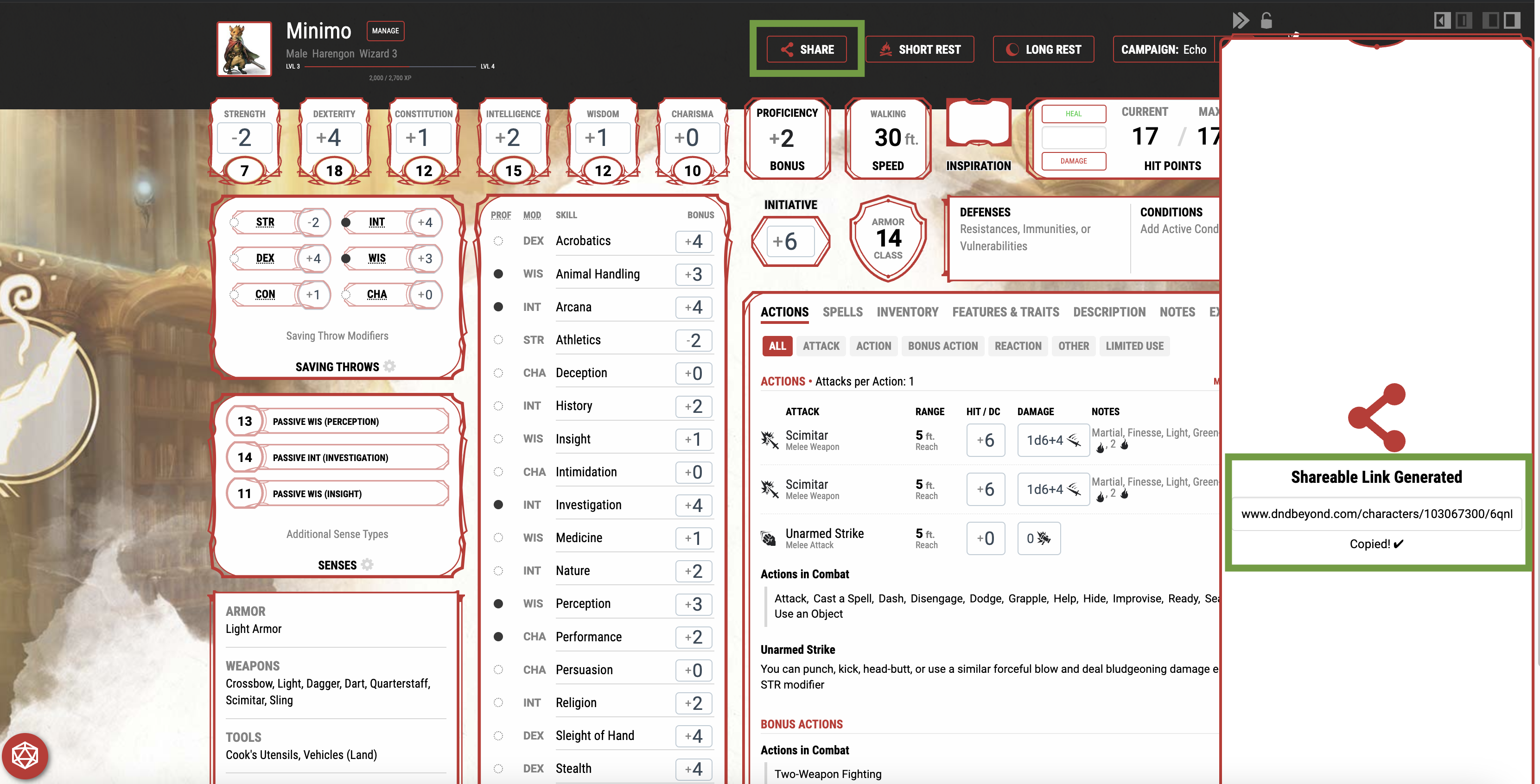
Task: Click the Investigation proficiency dot
Action: click(x=498, y=505)
